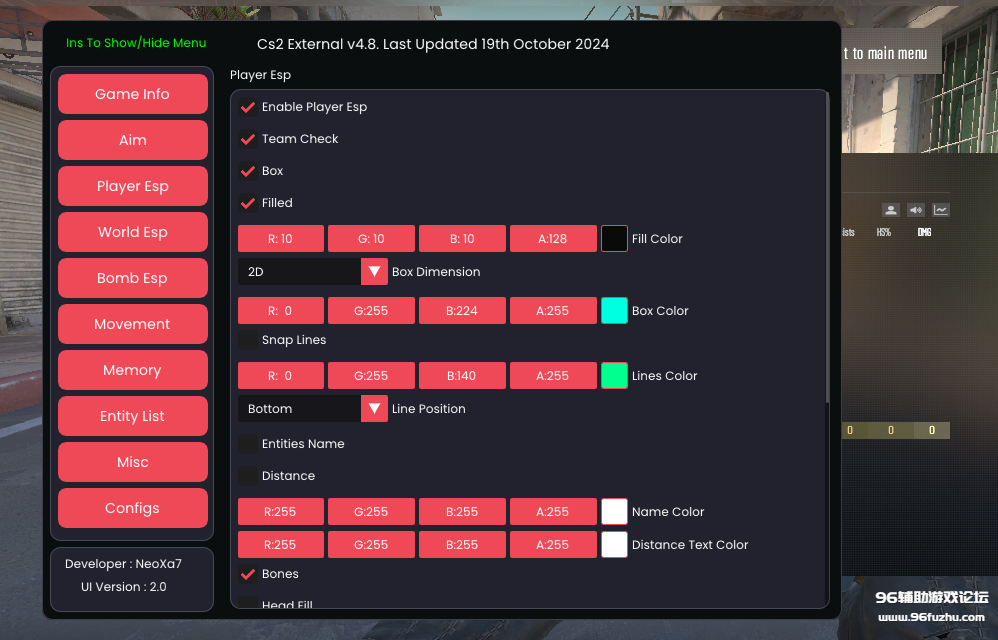The height and width of the screenshot is (640, 998).
Task: Open the green Lines Color swatch
Action: (614, 376)
